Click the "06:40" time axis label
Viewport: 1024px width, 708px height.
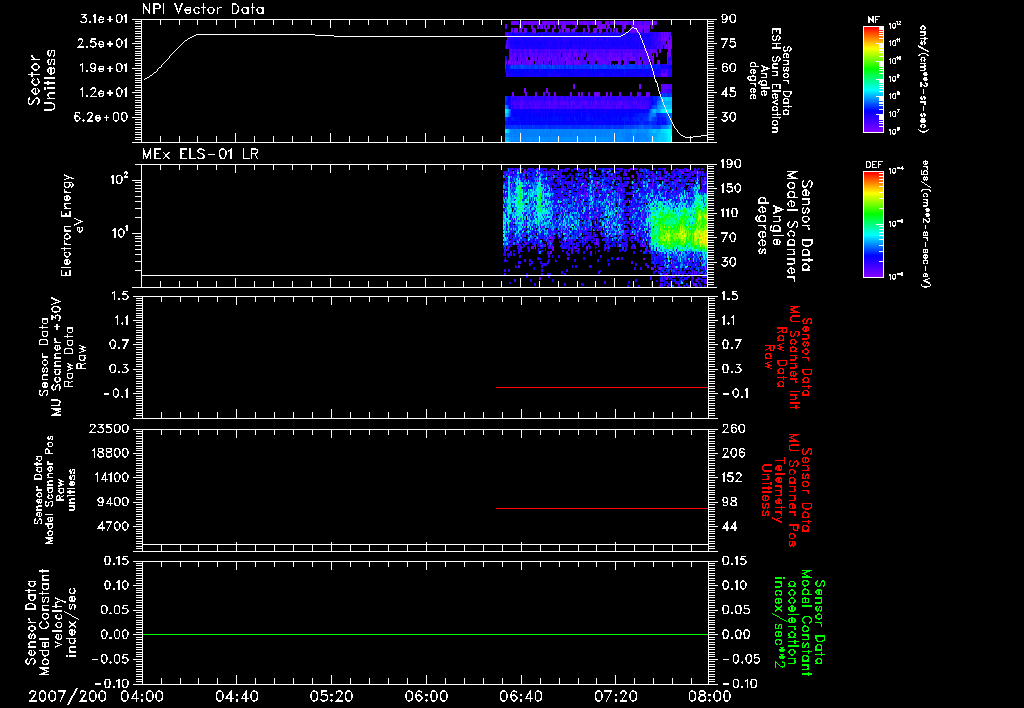(x=520, y=696)
